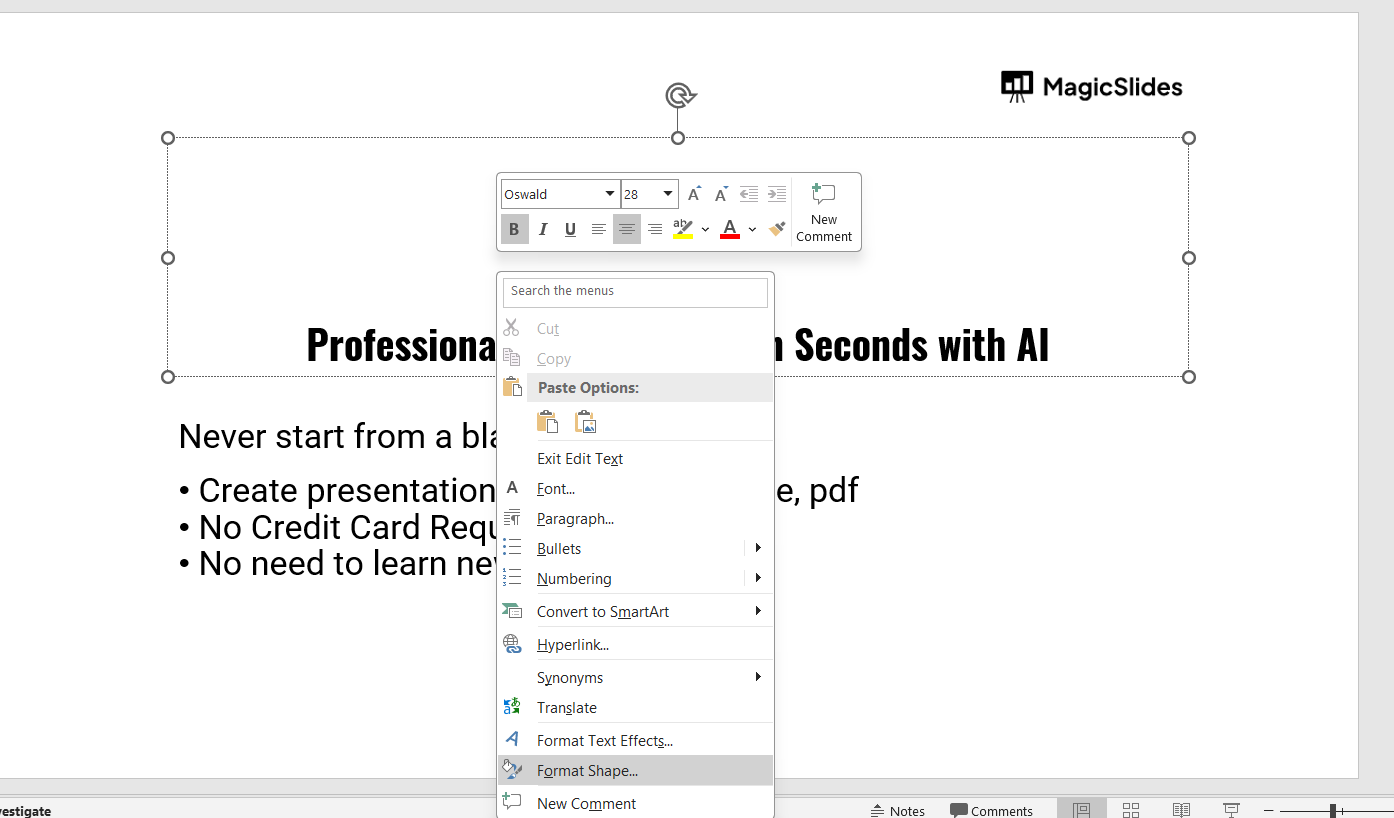Click the 'No Credit Card' bullet text

[x=338, y=527]
